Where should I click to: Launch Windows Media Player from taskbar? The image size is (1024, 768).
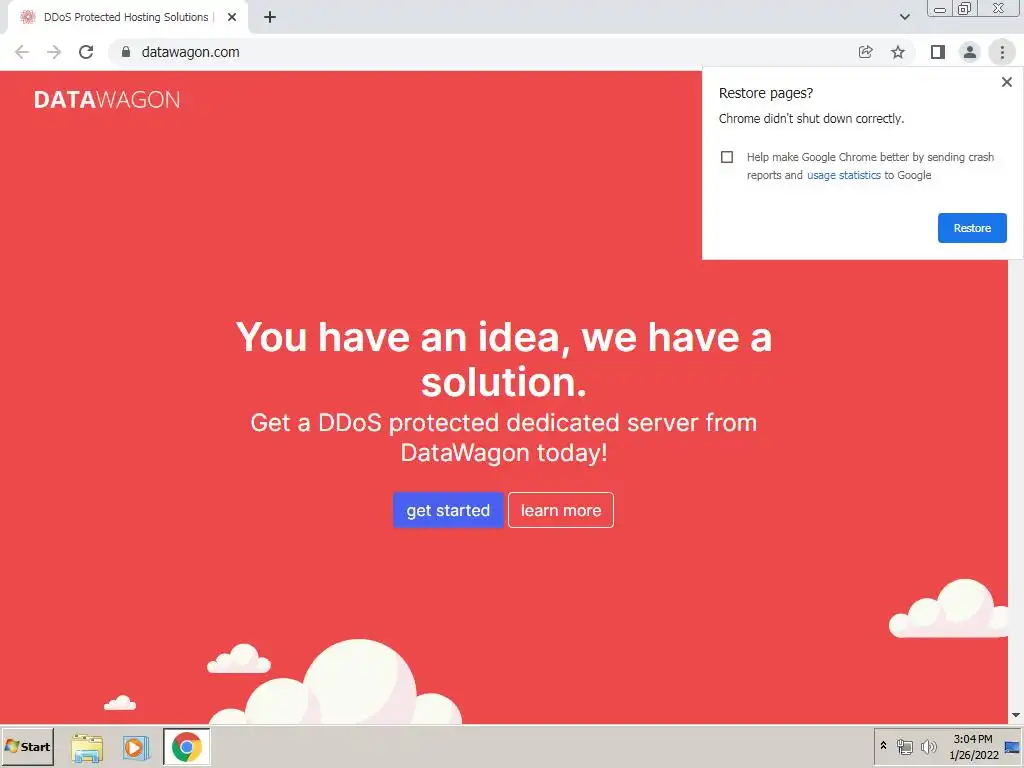(136, 747)
